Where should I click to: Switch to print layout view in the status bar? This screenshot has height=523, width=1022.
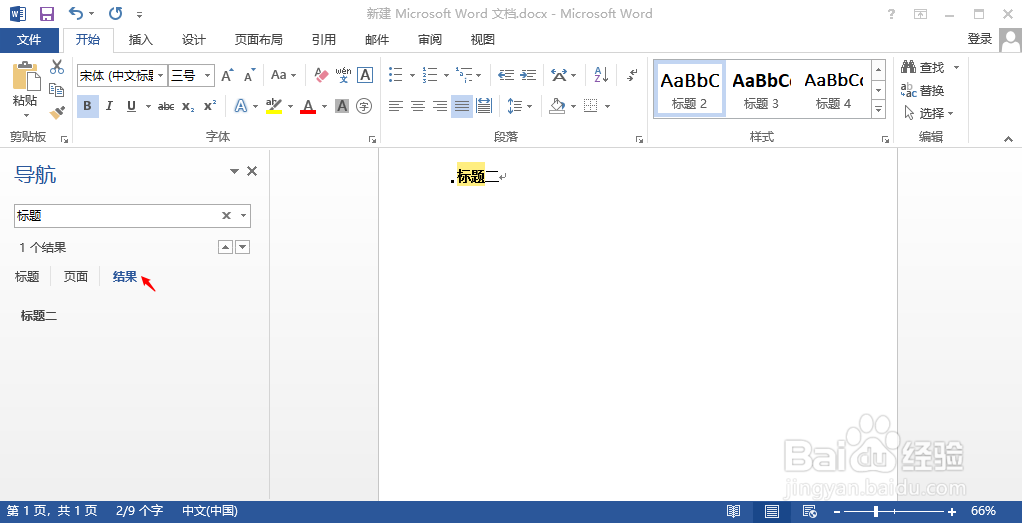coord(772,511)
